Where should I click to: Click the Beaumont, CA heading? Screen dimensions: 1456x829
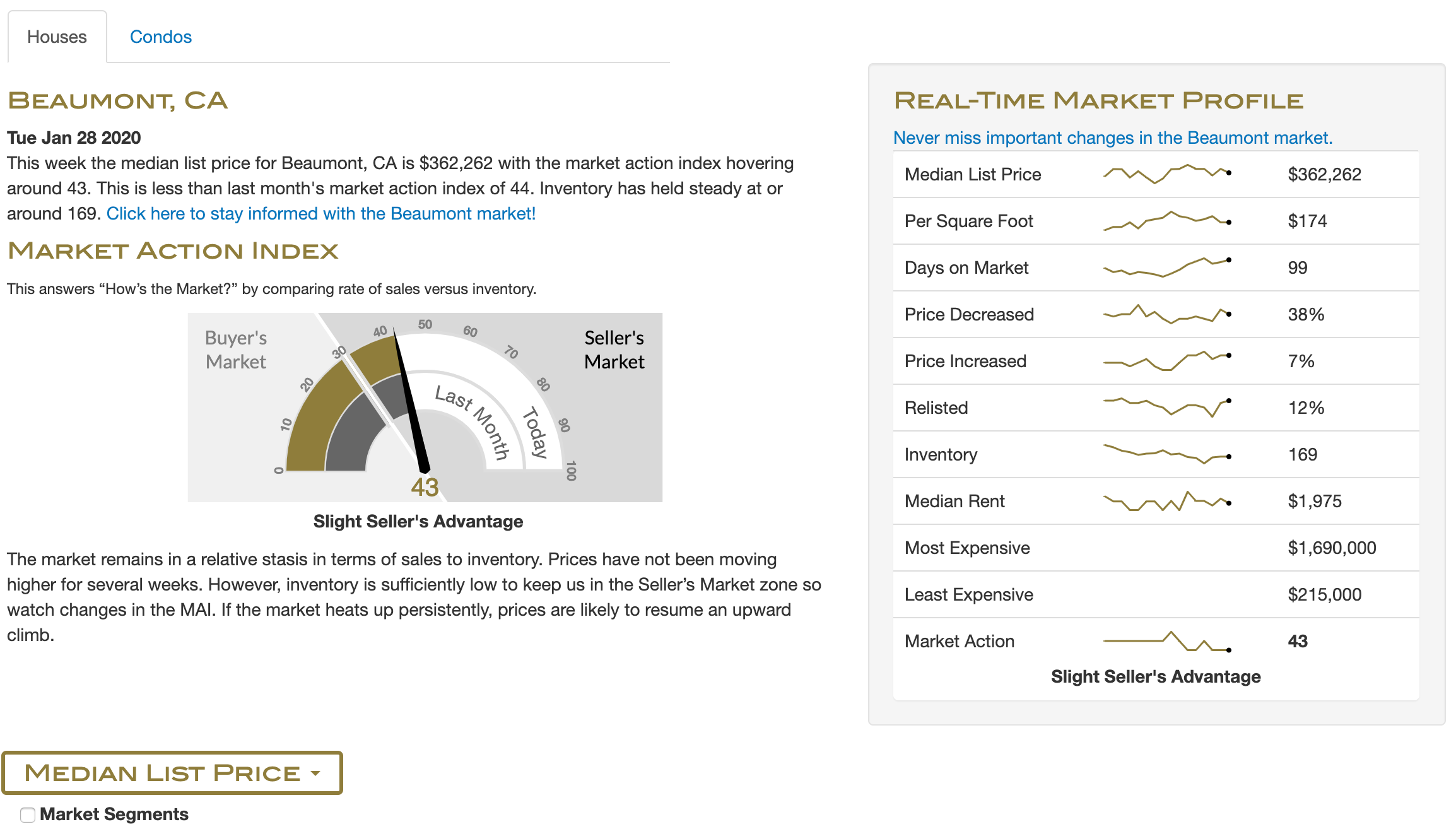click(x=117, y=101)
